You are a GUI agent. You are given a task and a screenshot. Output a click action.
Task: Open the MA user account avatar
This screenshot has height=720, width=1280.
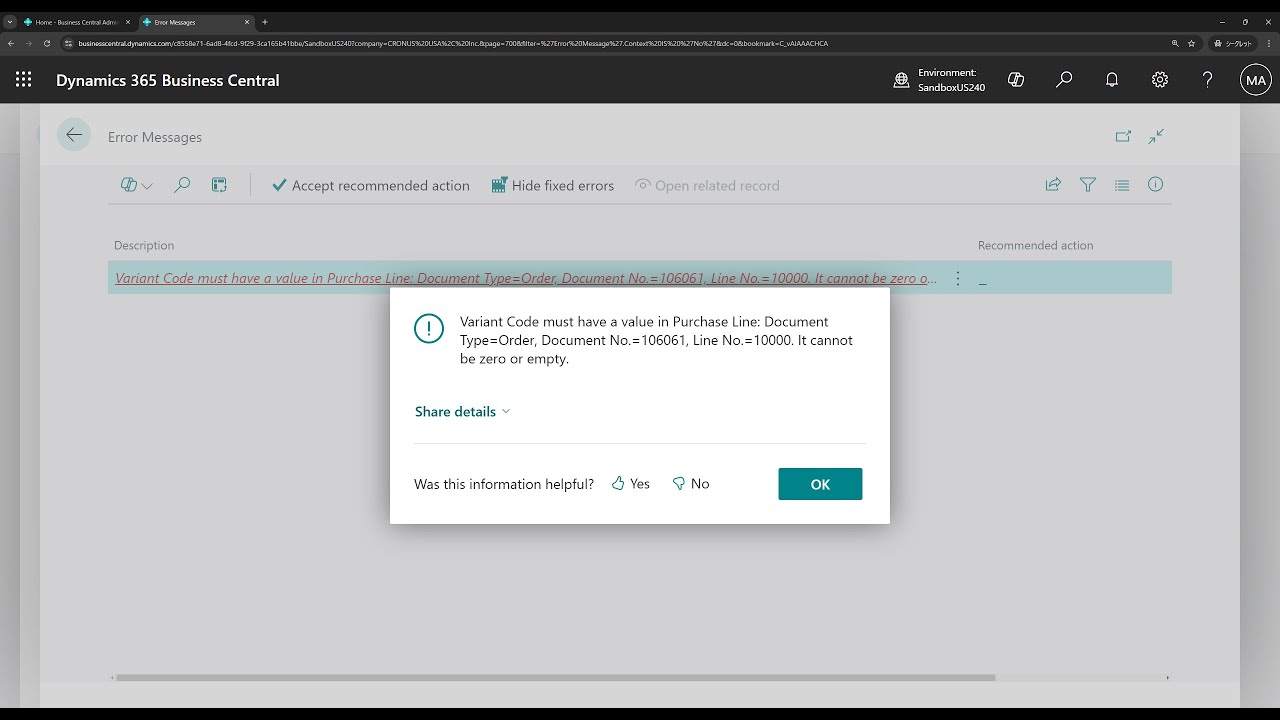pyautogui.click(x=1256, y=80)
